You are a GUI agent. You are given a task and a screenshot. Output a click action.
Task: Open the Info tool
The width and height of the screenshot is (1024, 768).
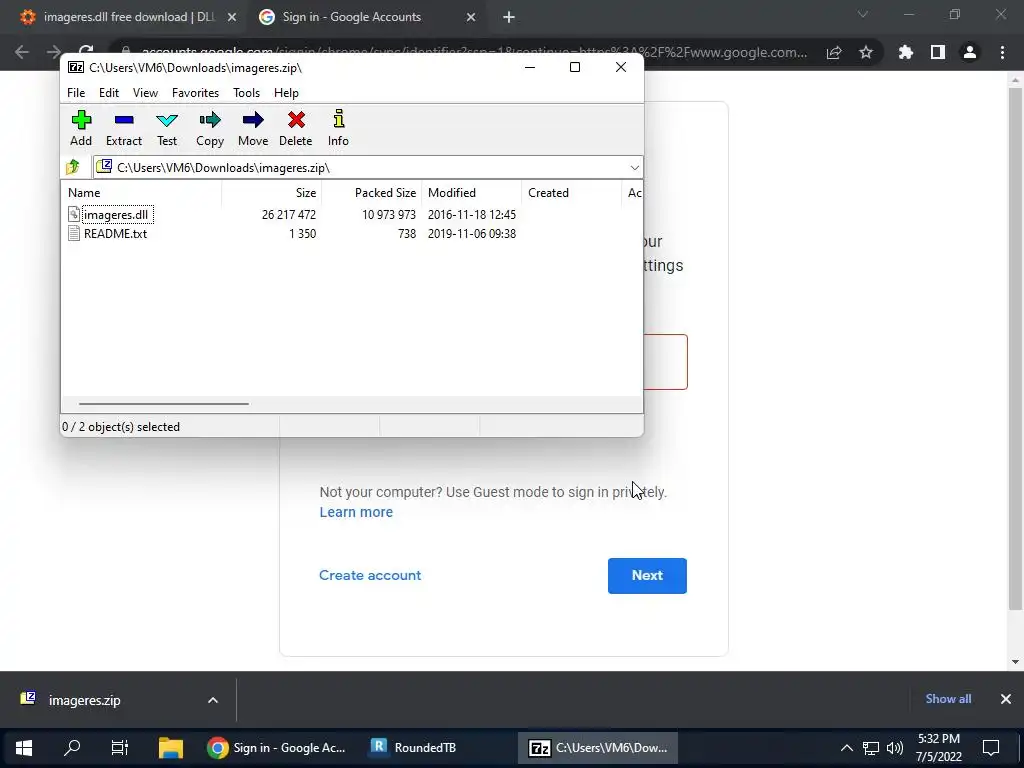338,128
